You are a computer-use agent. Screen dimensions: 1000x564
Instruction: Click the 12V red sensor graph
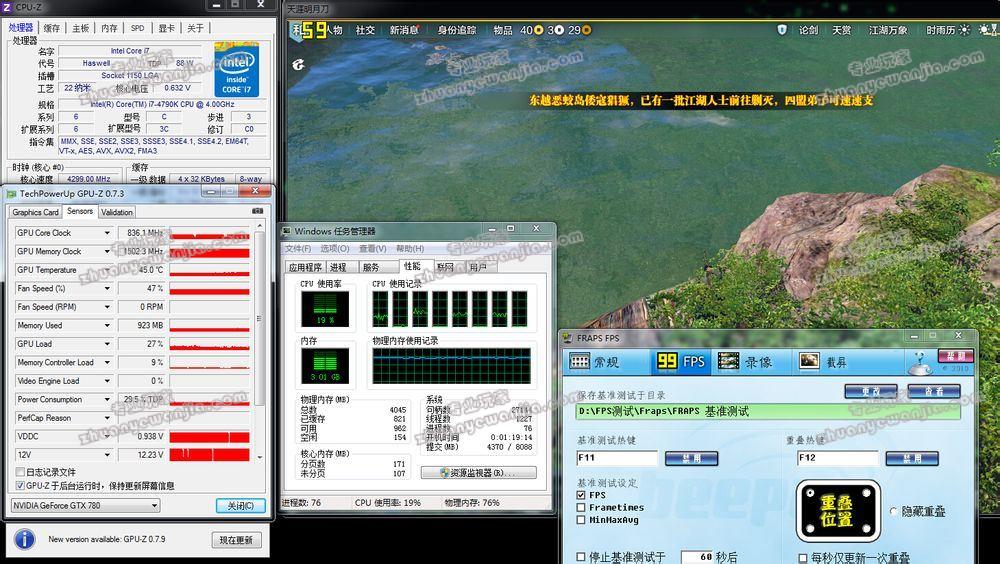(209, 455)
